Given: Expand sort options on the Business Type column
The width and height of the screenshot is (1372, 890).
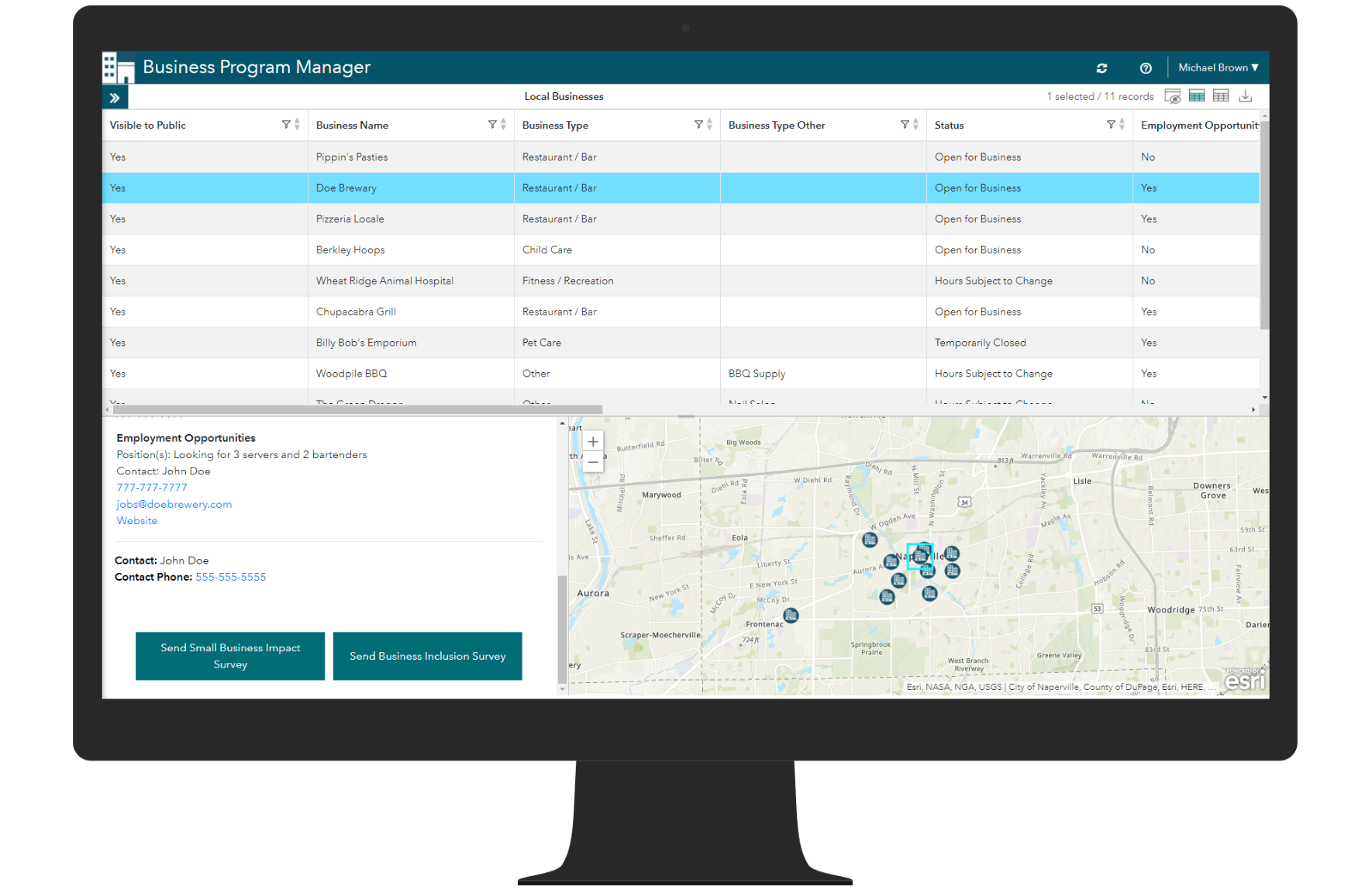Looking at the screenshot, I should [x=708, y=124].
